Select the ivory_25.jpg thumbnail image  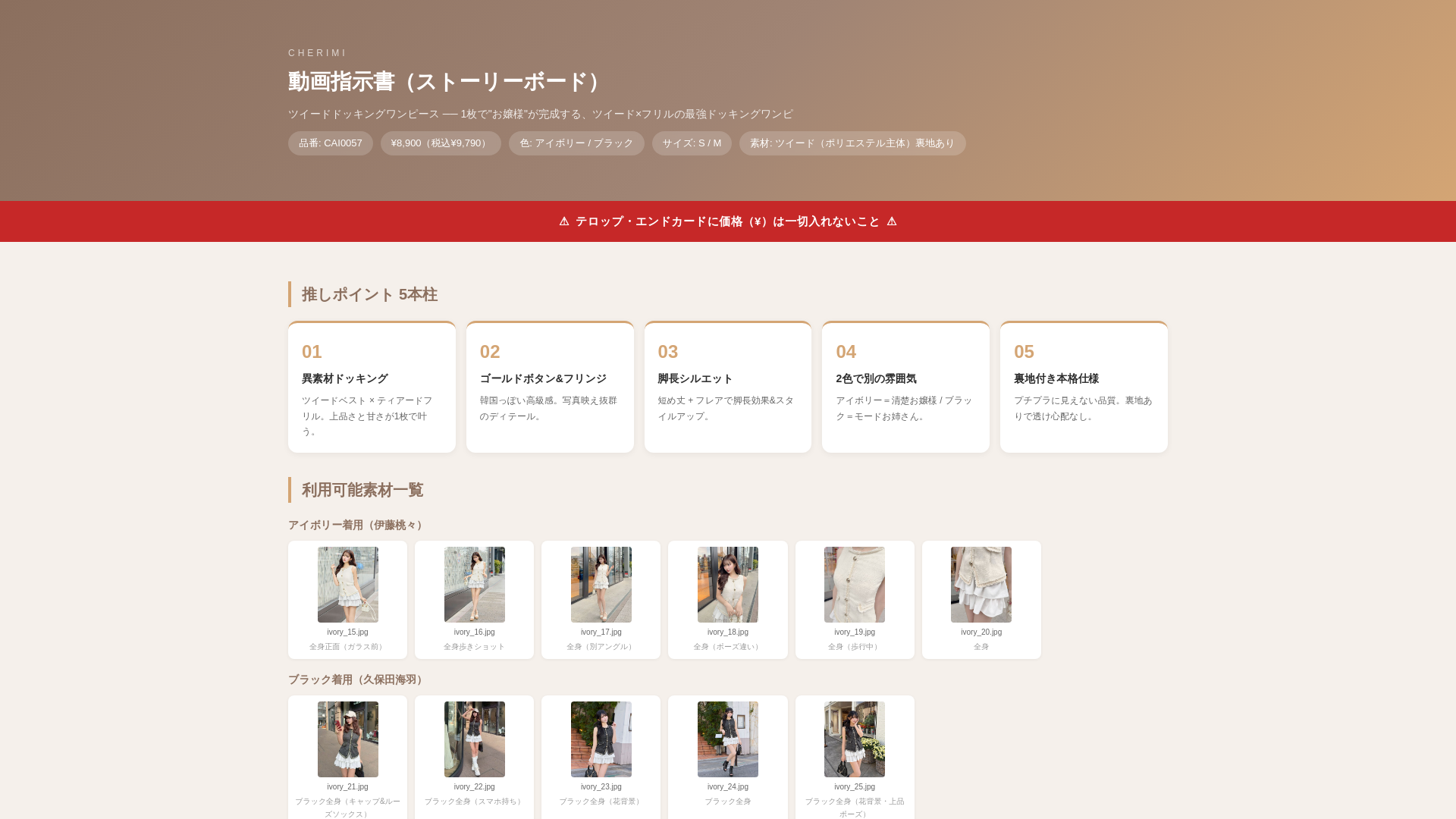pyautogui.click(x=854, y=739)
